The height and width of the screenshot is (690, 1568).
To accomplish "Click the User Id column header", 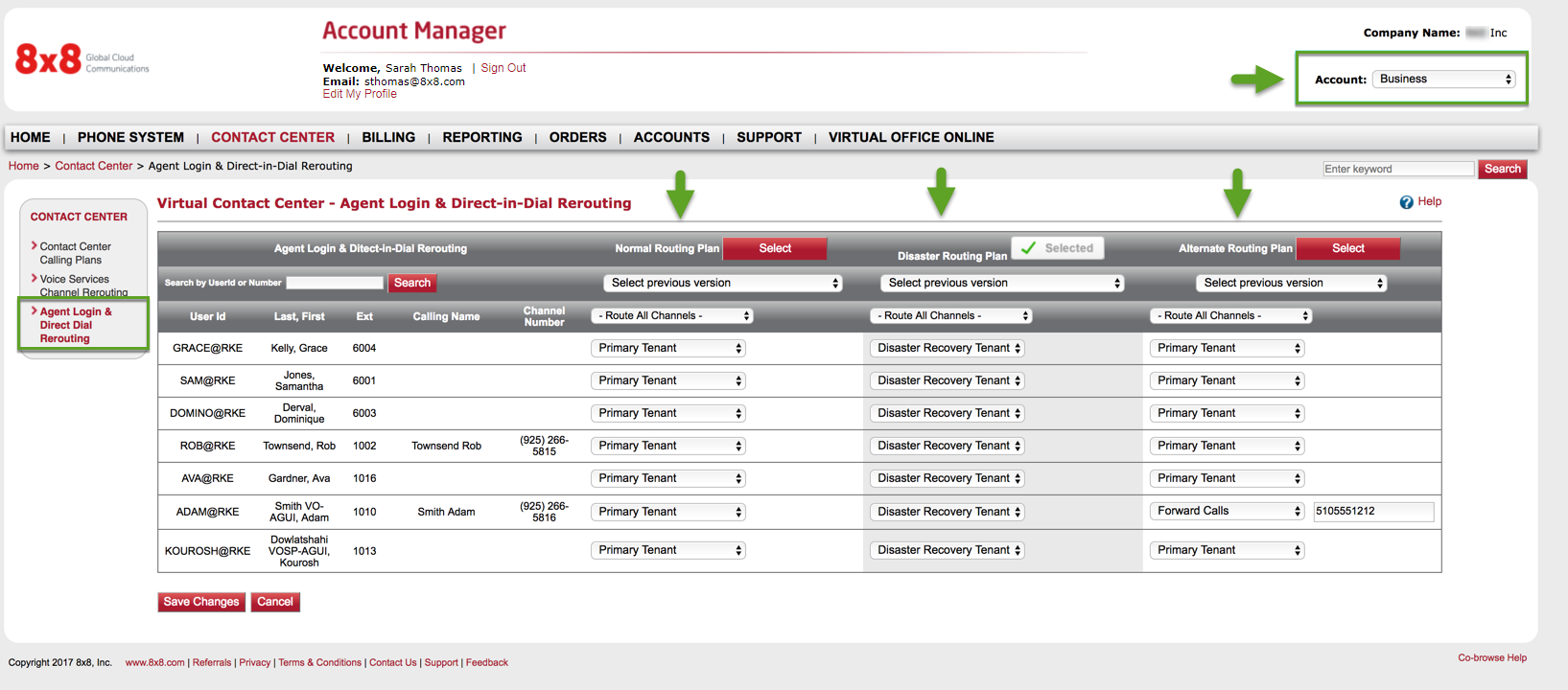I will coord(208,316).
